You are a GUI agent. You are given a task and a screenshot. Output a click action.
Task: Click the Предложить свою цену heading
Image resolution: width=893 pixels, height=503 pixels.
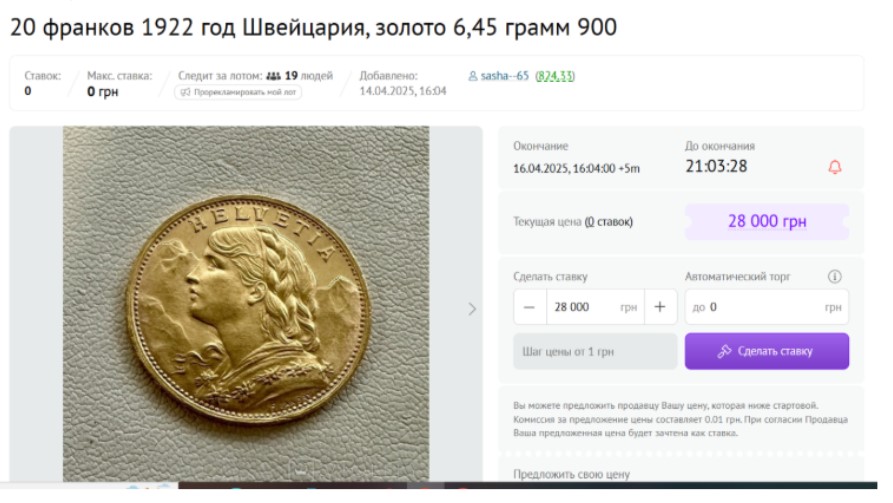tap(571, 474)
